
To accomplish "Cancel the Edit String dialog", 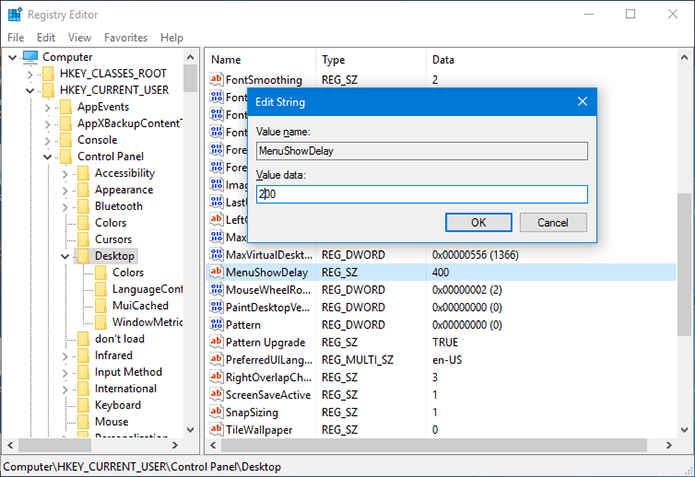I will 553,222.
